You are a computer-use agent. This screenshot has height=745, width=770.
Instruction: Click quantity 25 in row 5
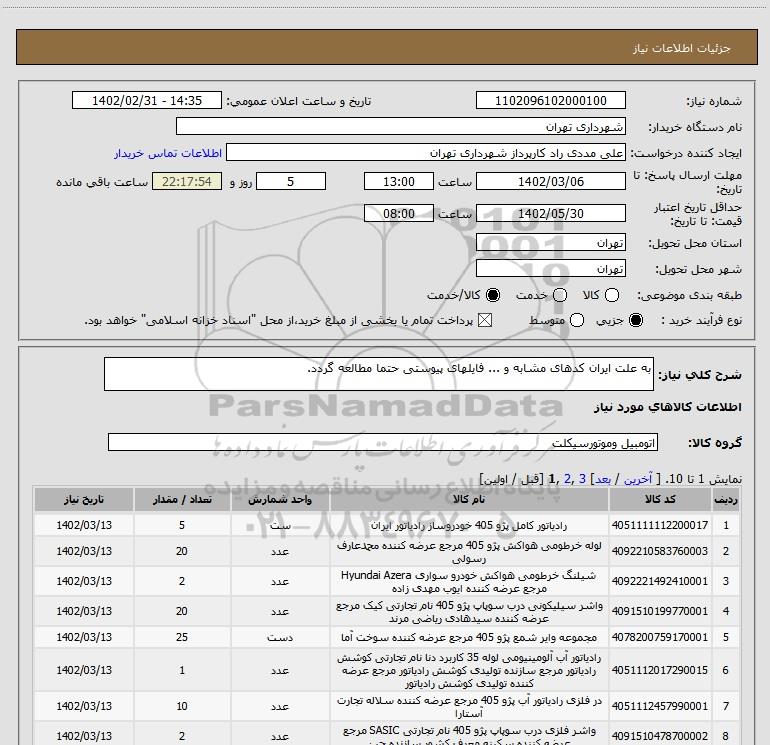182,637
